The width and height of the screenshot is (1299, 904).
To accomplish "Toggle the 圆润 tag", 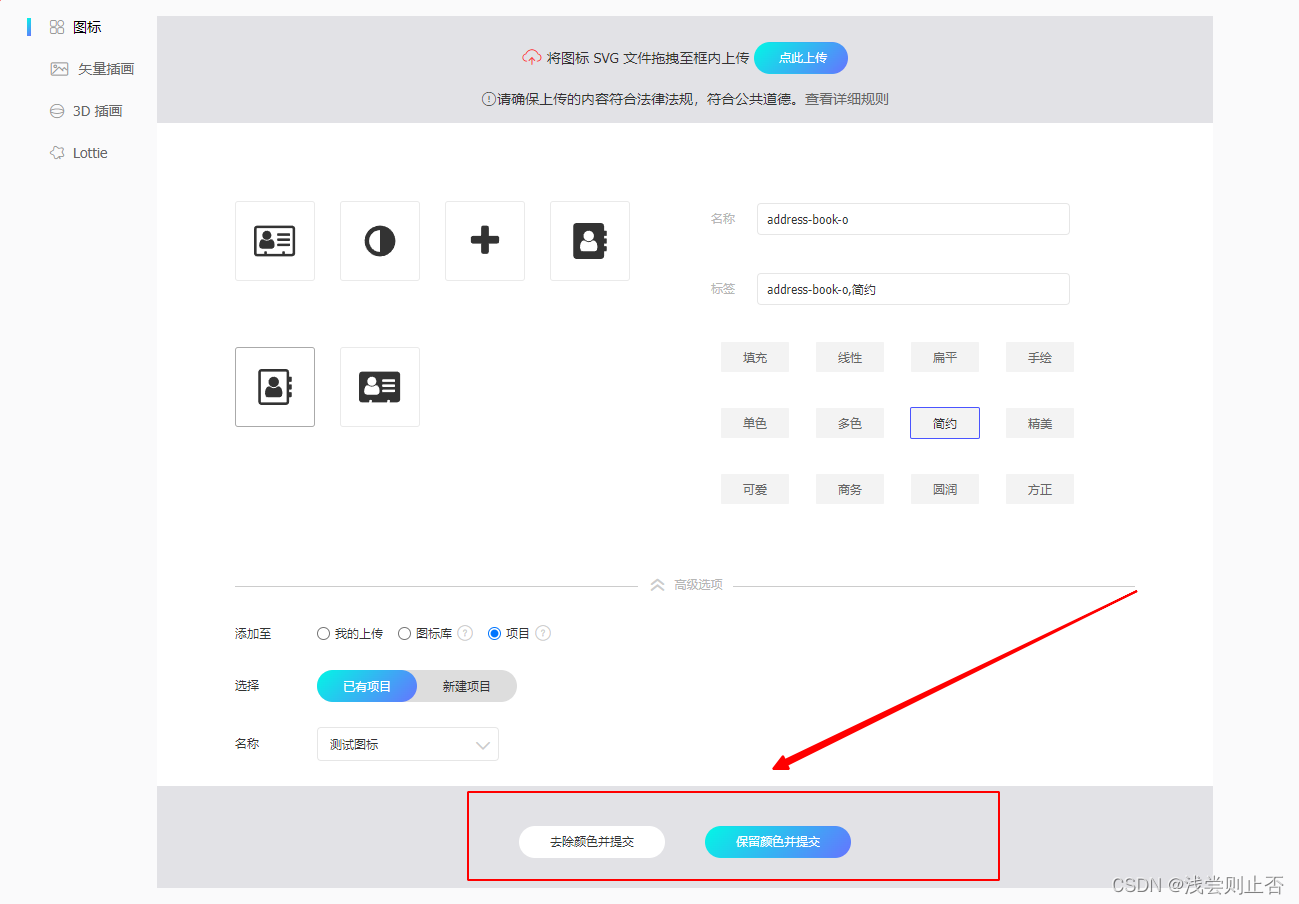I will (x=945, y=489).
